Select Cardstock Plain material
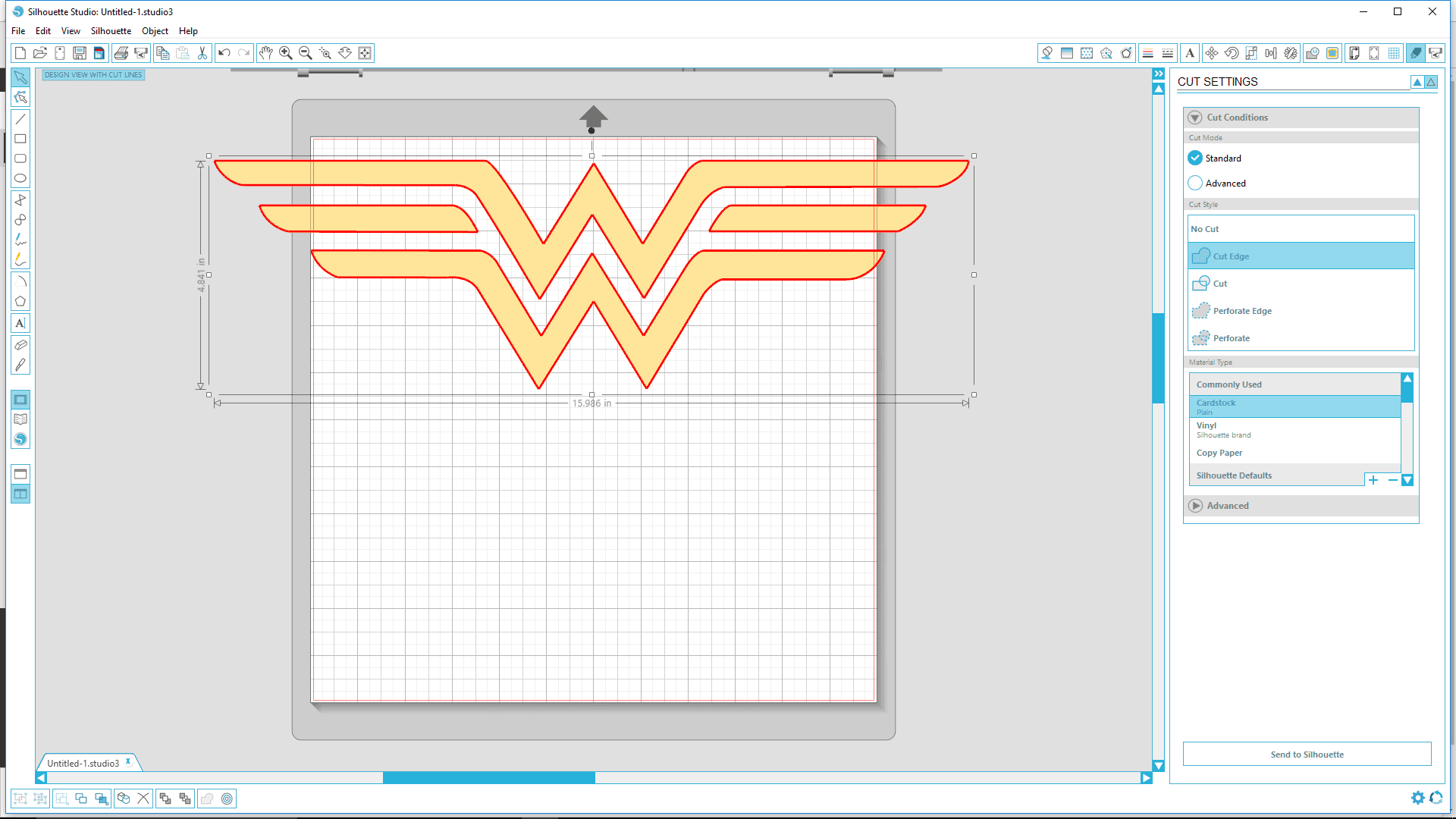Viewport: 1456px width, 819px height. click(1294, 406)
